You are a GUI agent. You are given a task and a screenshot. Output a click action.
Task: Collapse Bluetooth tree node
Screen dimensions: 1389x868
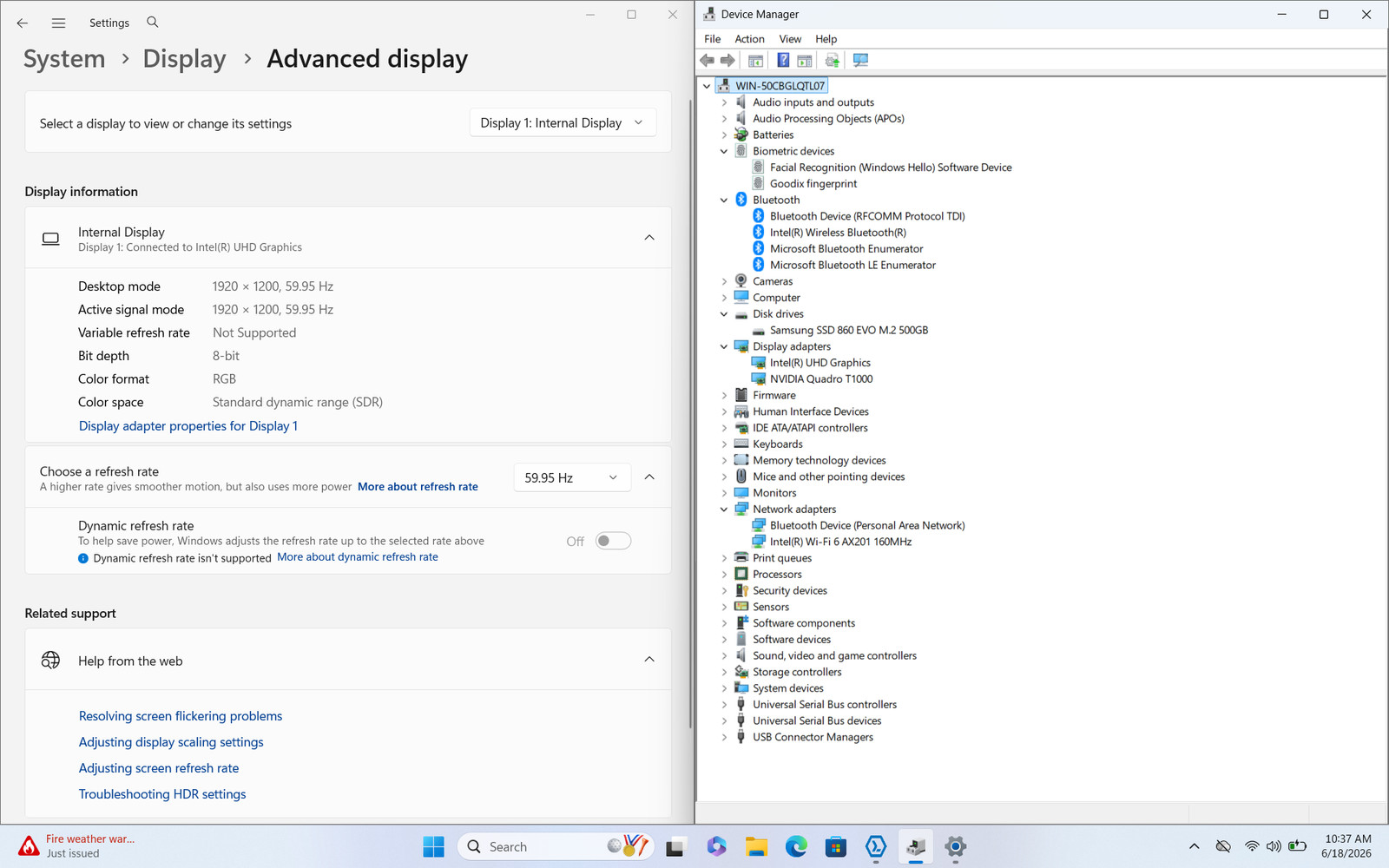coord(724,201)
